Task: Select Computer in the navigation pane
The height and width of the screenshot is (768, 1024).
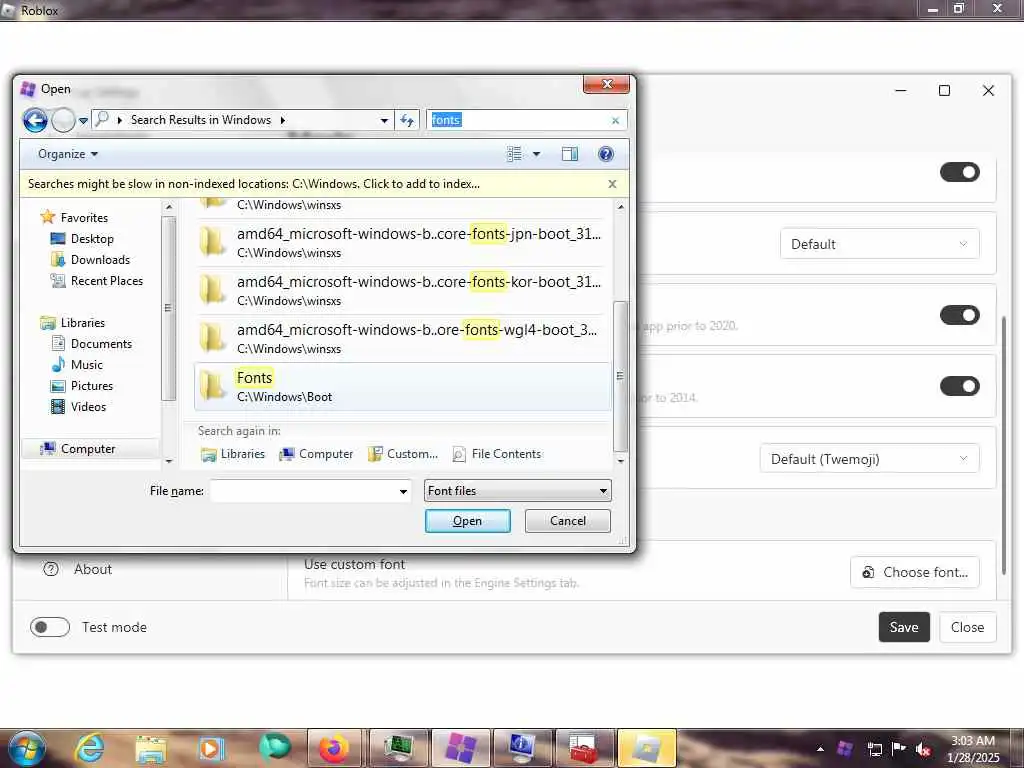Action: pos(88,449)
